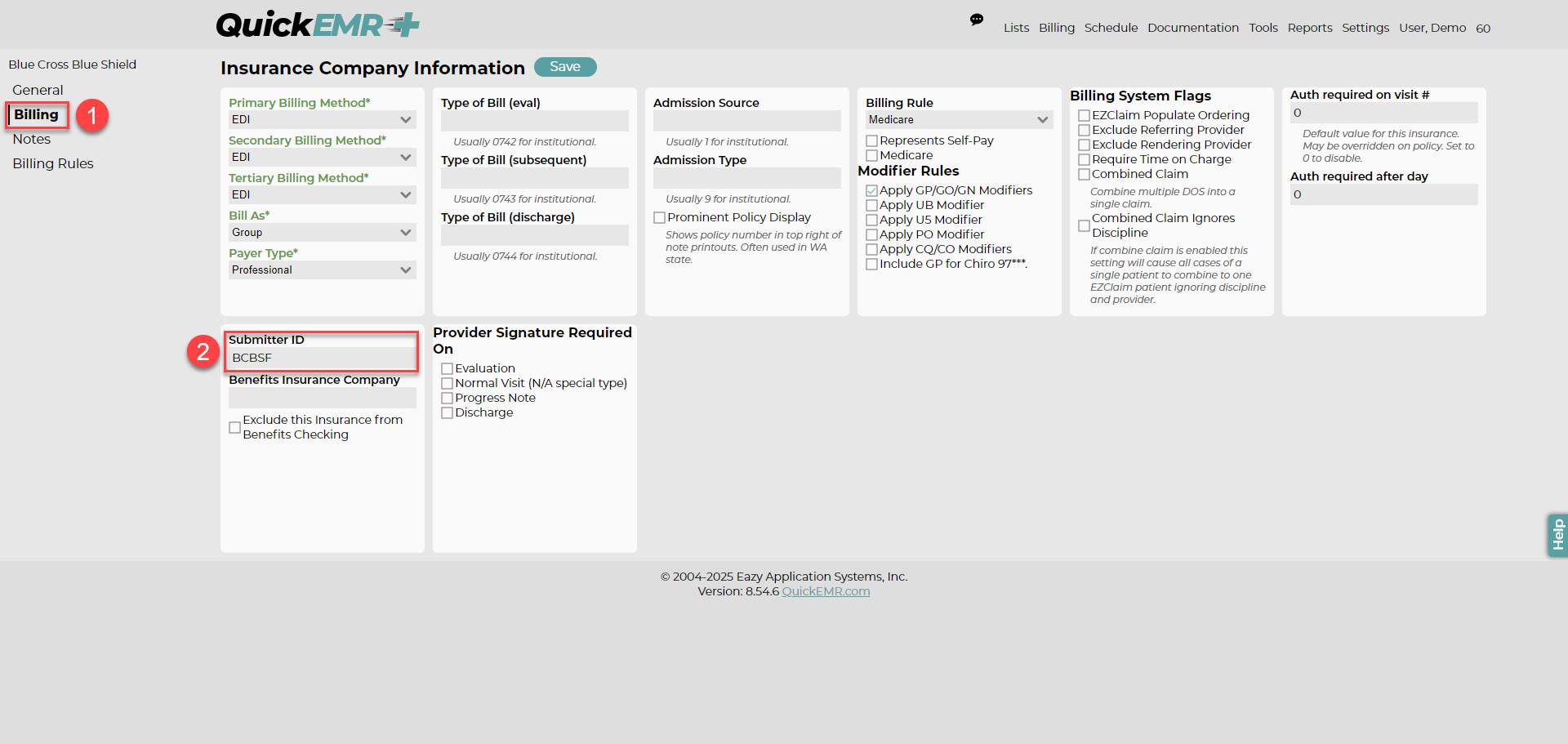
Task: Click the Blue Cross Blue Shield heading
Action: (73, 65)
